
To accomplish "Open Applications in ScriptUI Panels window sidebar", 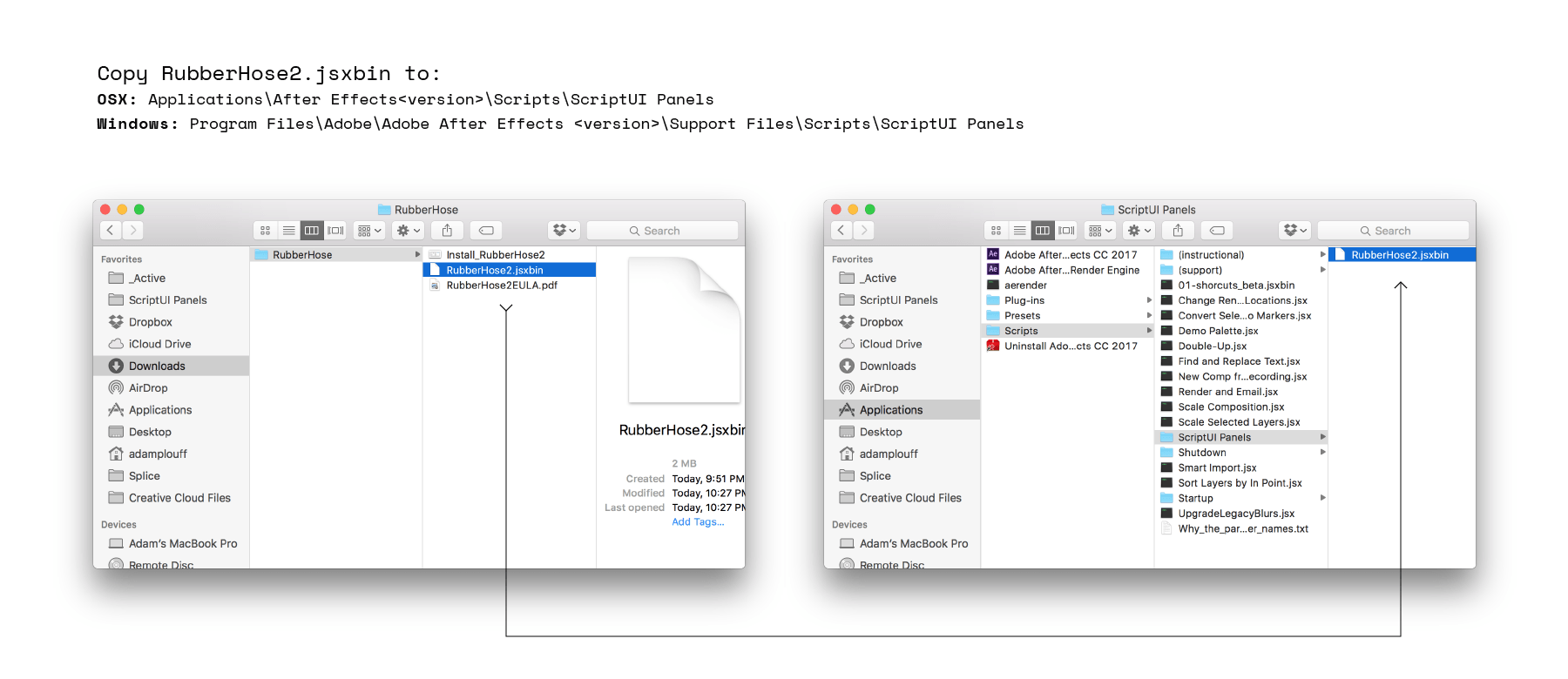I will 902,410.
